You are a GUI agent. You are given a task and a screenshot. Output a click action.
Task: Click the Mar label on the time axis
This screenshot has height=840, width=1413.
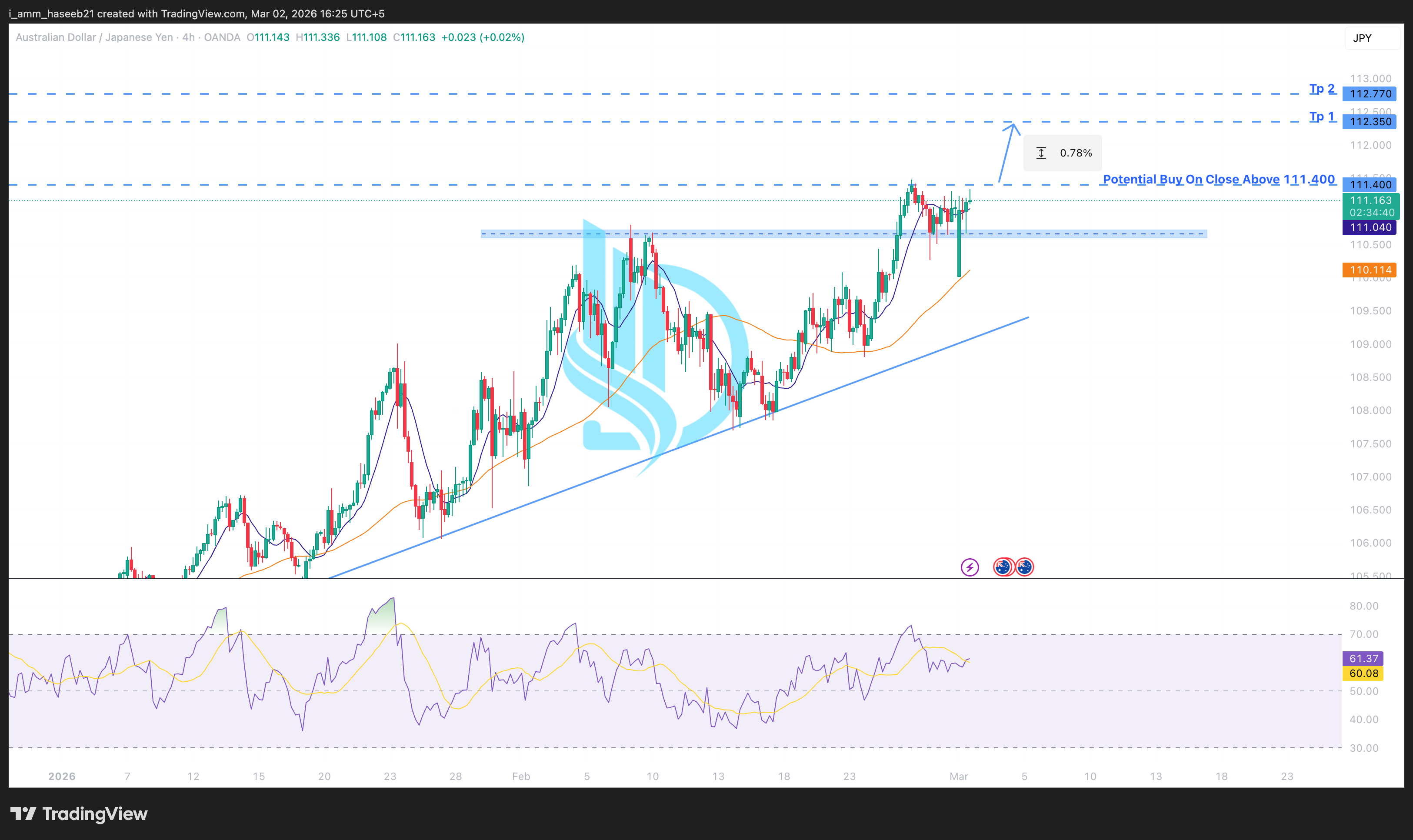point(958,776)
